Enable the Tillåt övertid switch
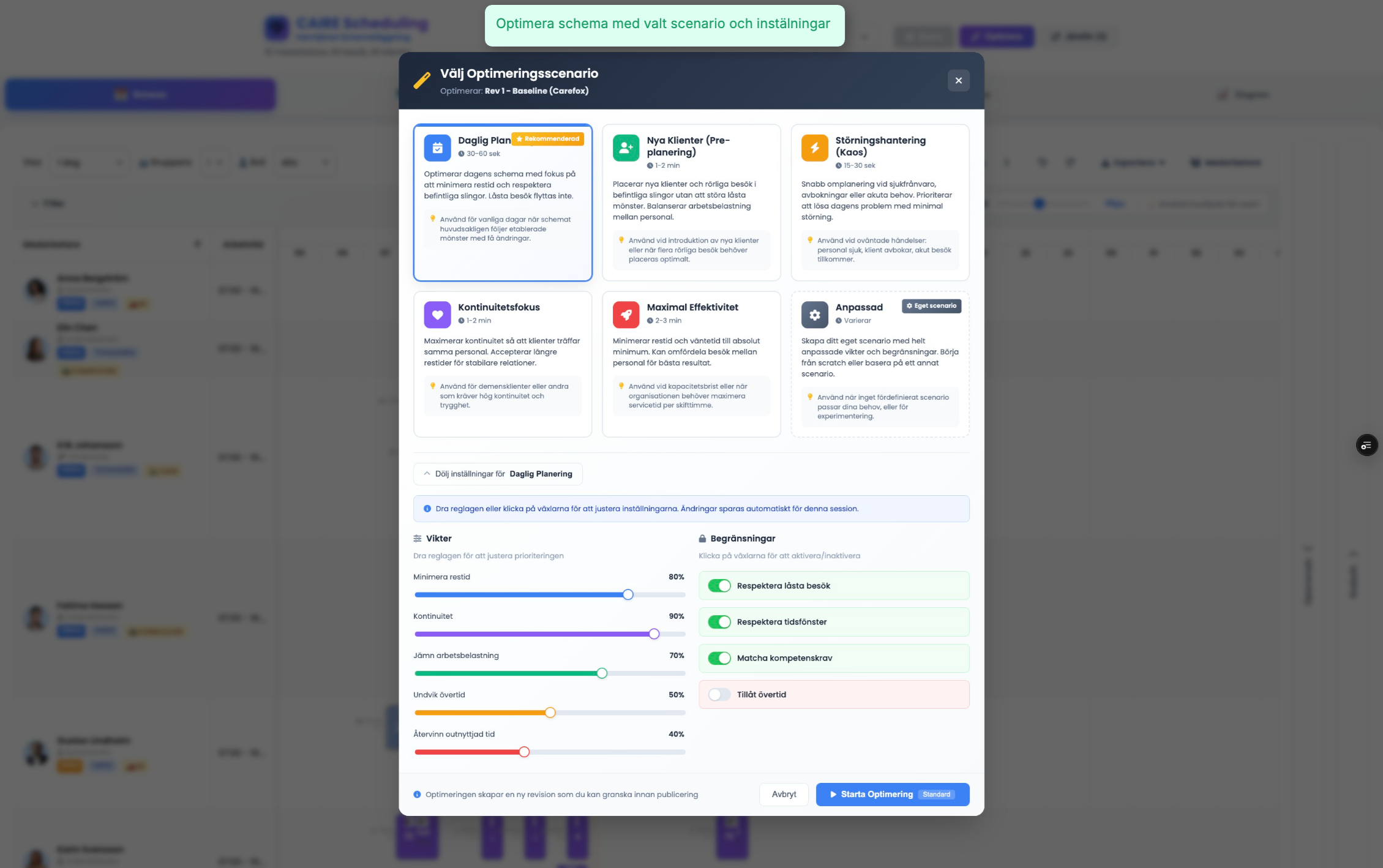This screenshot has width=1383, height=868. click(x=719, y=694)
